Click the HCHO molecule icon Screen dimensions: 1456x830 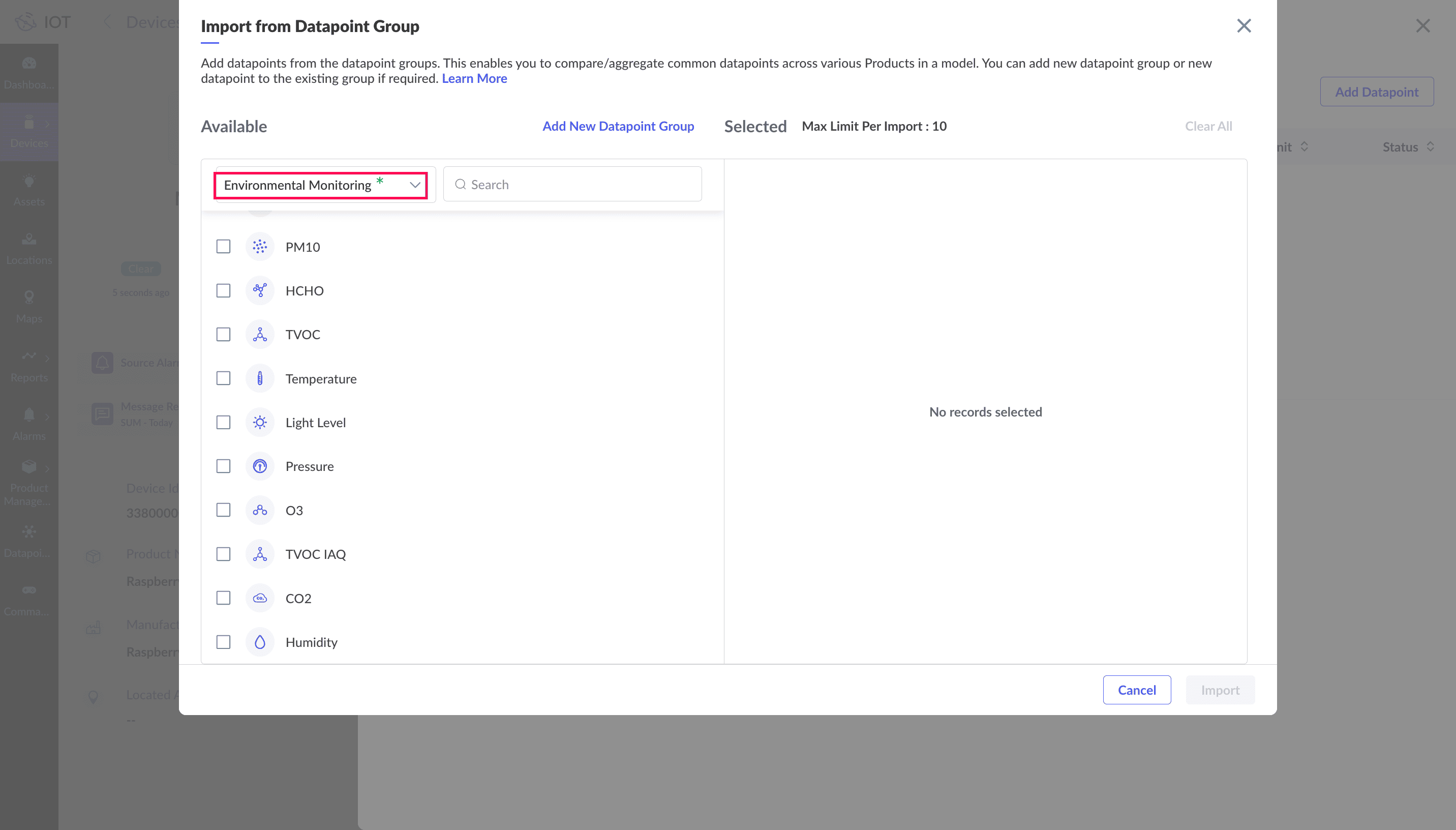pos(260,290)
